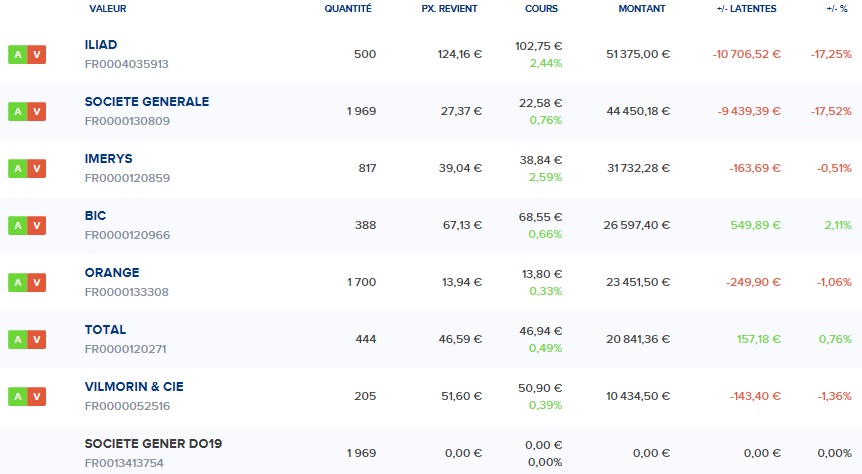
Task: Click ILIAD daily change 2,44%
Action: coord(546,63)
